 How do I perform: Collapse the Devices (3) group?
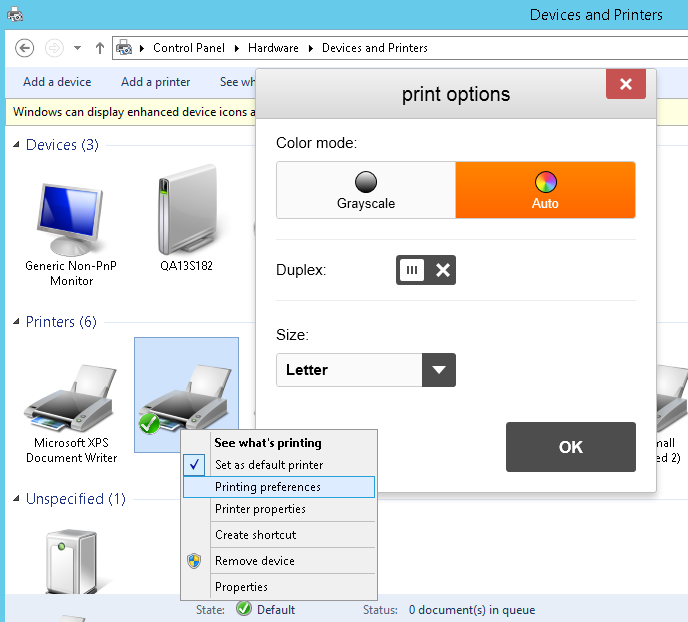[17, 146]
